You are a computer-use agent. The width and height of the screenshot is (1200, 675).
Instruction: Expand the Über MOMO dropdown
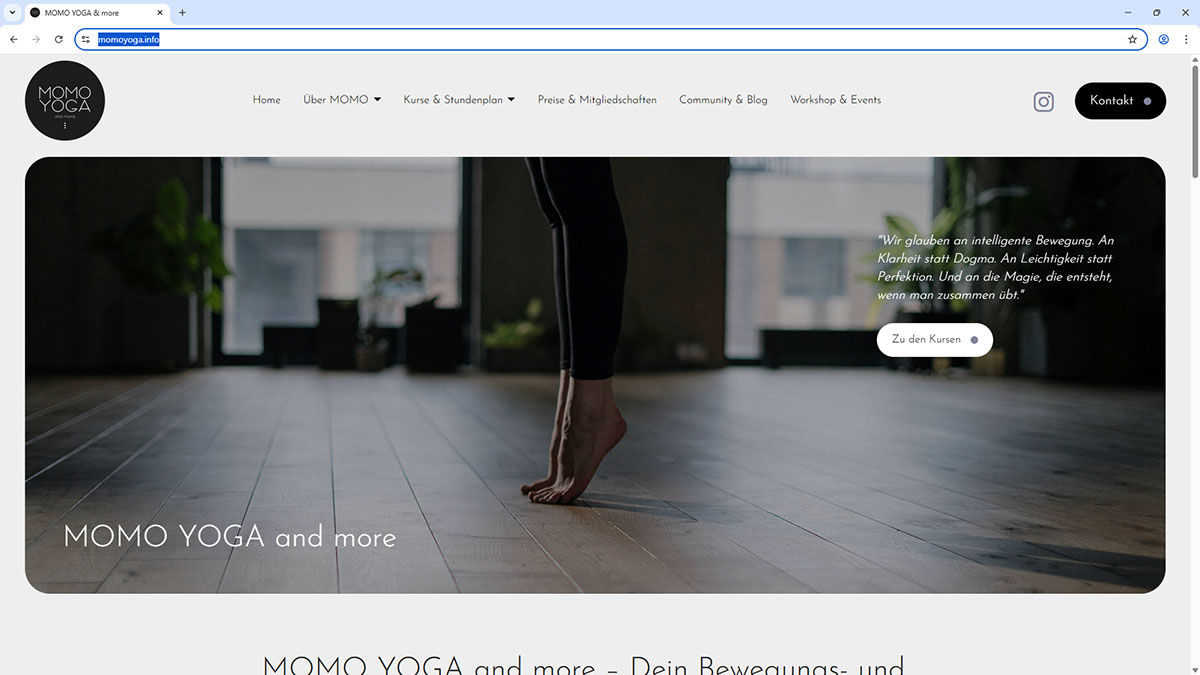tap(341, 100)
